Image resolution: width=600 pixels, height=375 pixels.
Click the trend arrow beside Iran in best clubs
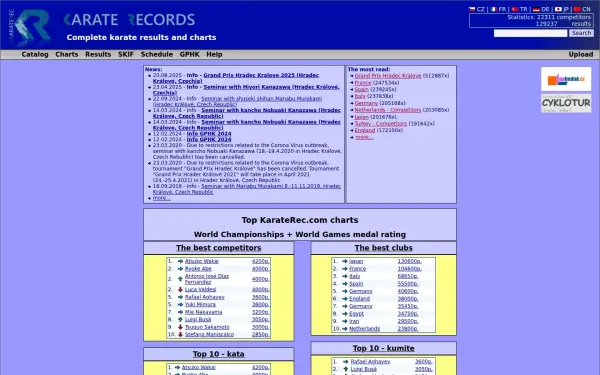[x=345, y=321]
